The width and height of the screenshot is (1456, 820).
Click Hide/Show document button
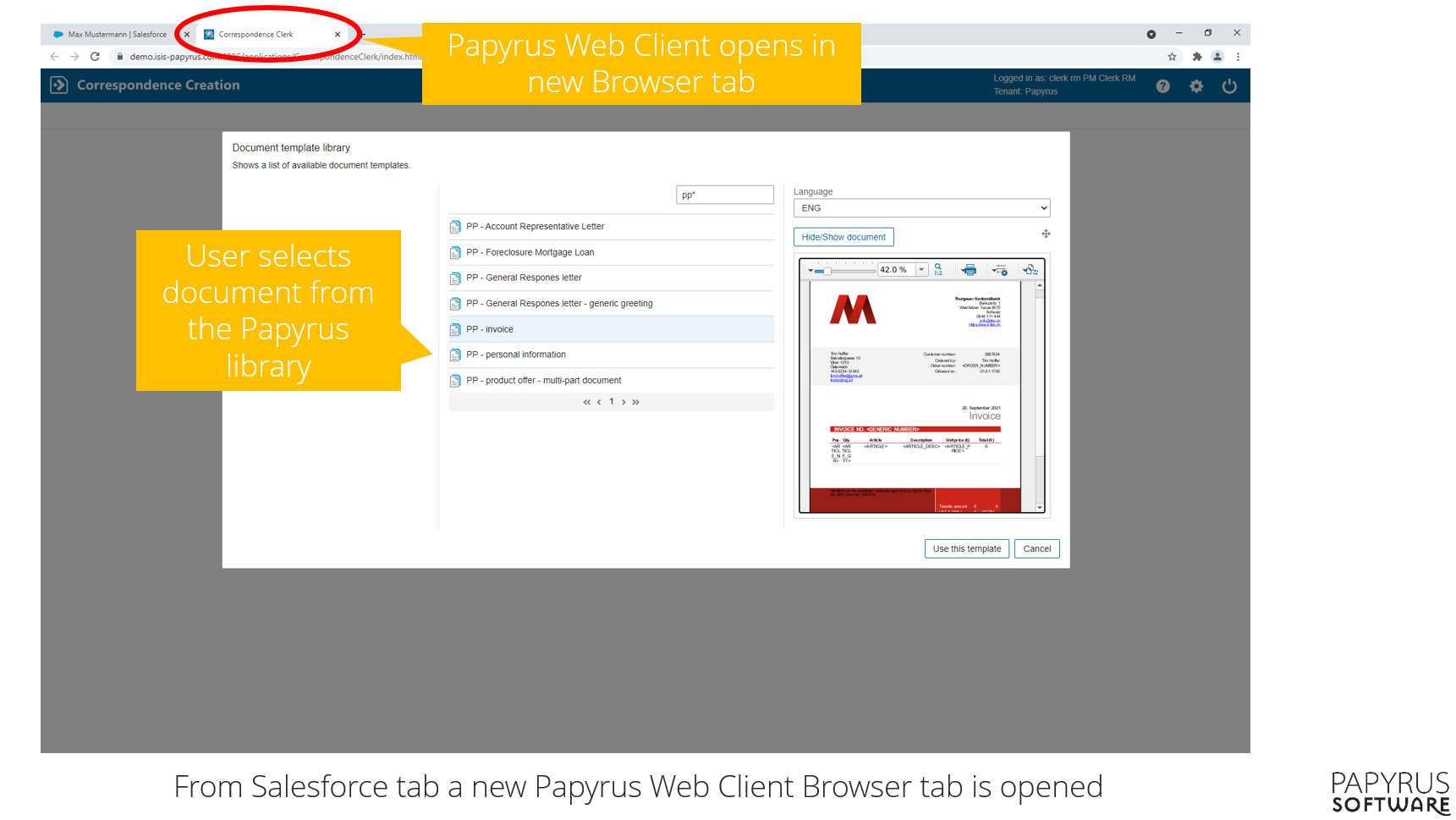click(843, 237)
